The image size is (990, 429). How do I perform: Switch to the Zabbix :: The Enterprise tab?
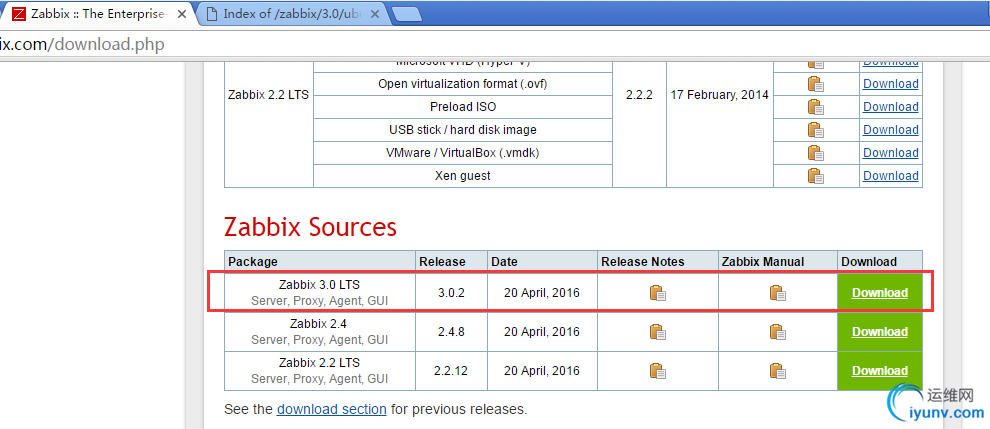99,13
